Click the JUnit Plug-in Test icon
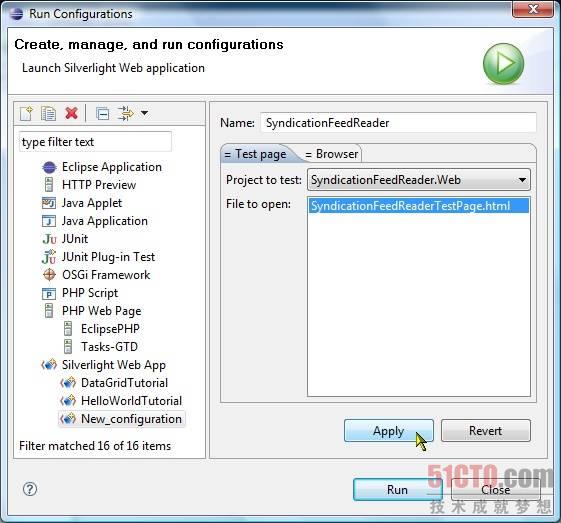The width and height of the screenshot is (561, 523). 49,257
